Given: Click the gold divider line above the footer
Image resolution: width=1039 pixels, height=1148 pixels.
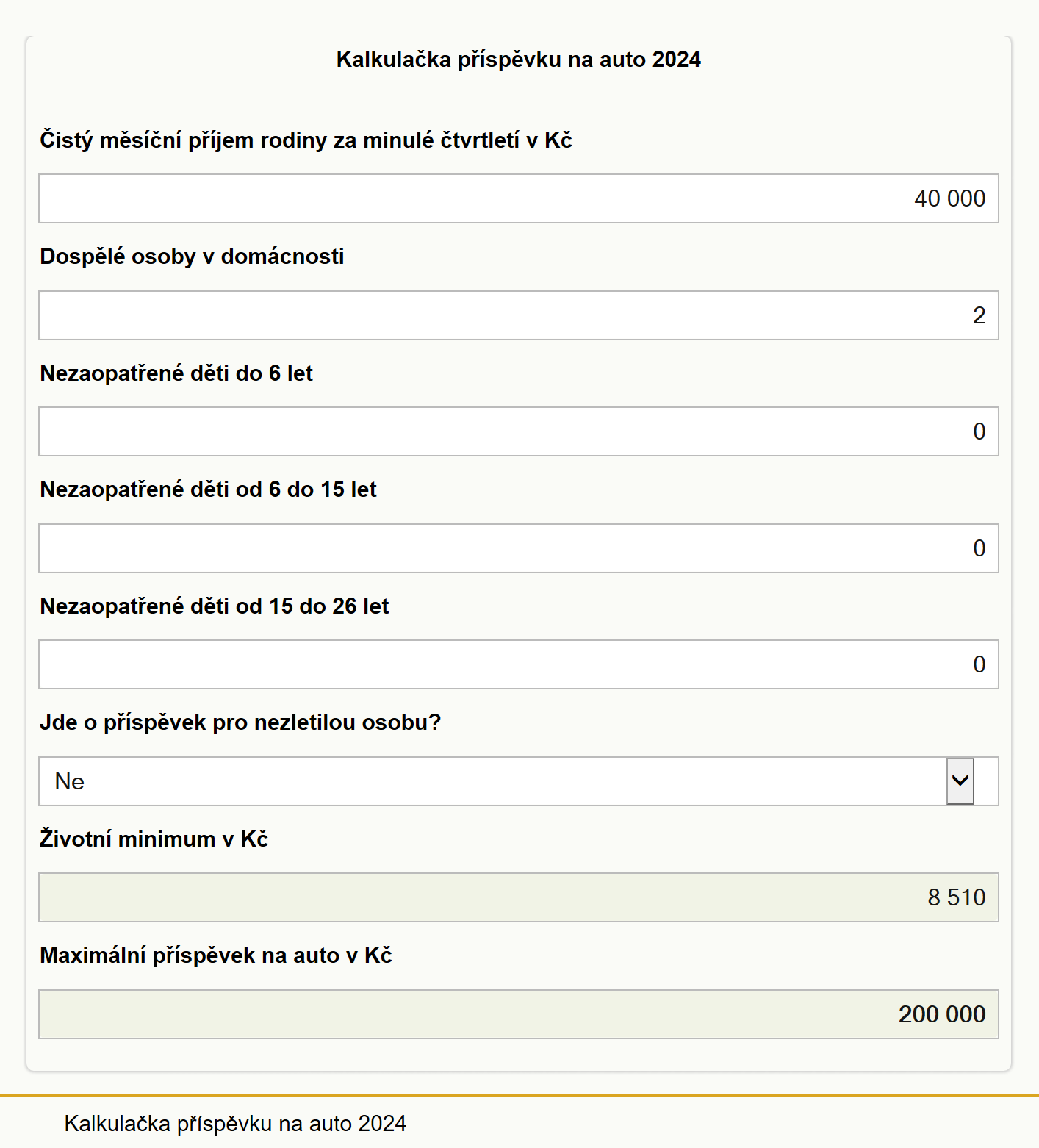Looking at the screenshot, I should click(519, 1096).
